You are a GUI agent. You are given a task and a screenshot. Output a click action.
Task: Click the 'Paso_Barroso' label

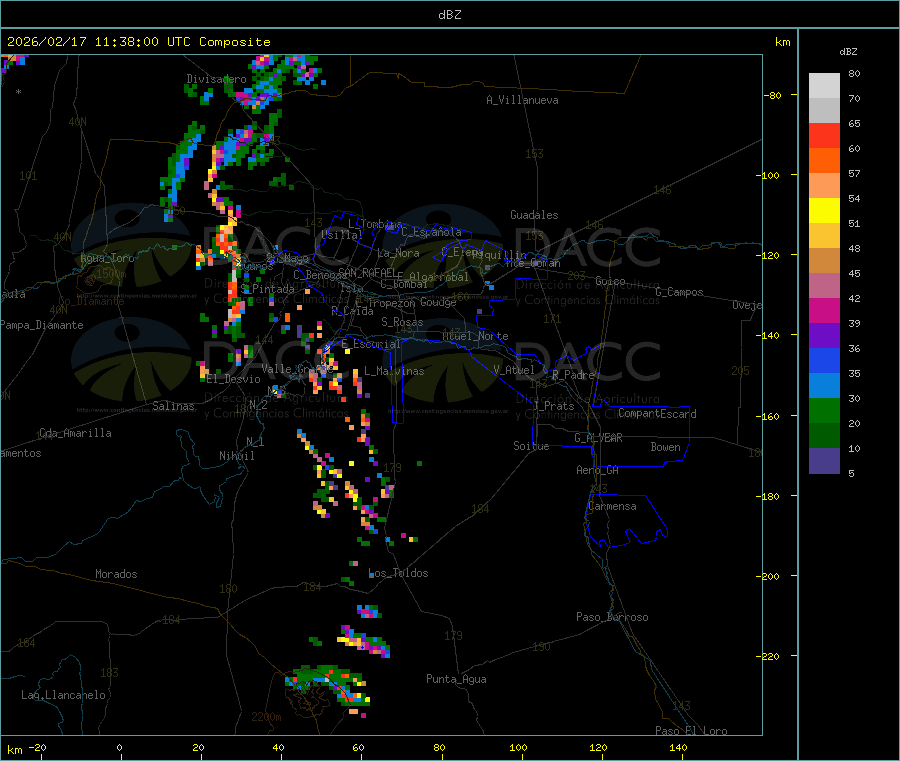tap(612, 617)
